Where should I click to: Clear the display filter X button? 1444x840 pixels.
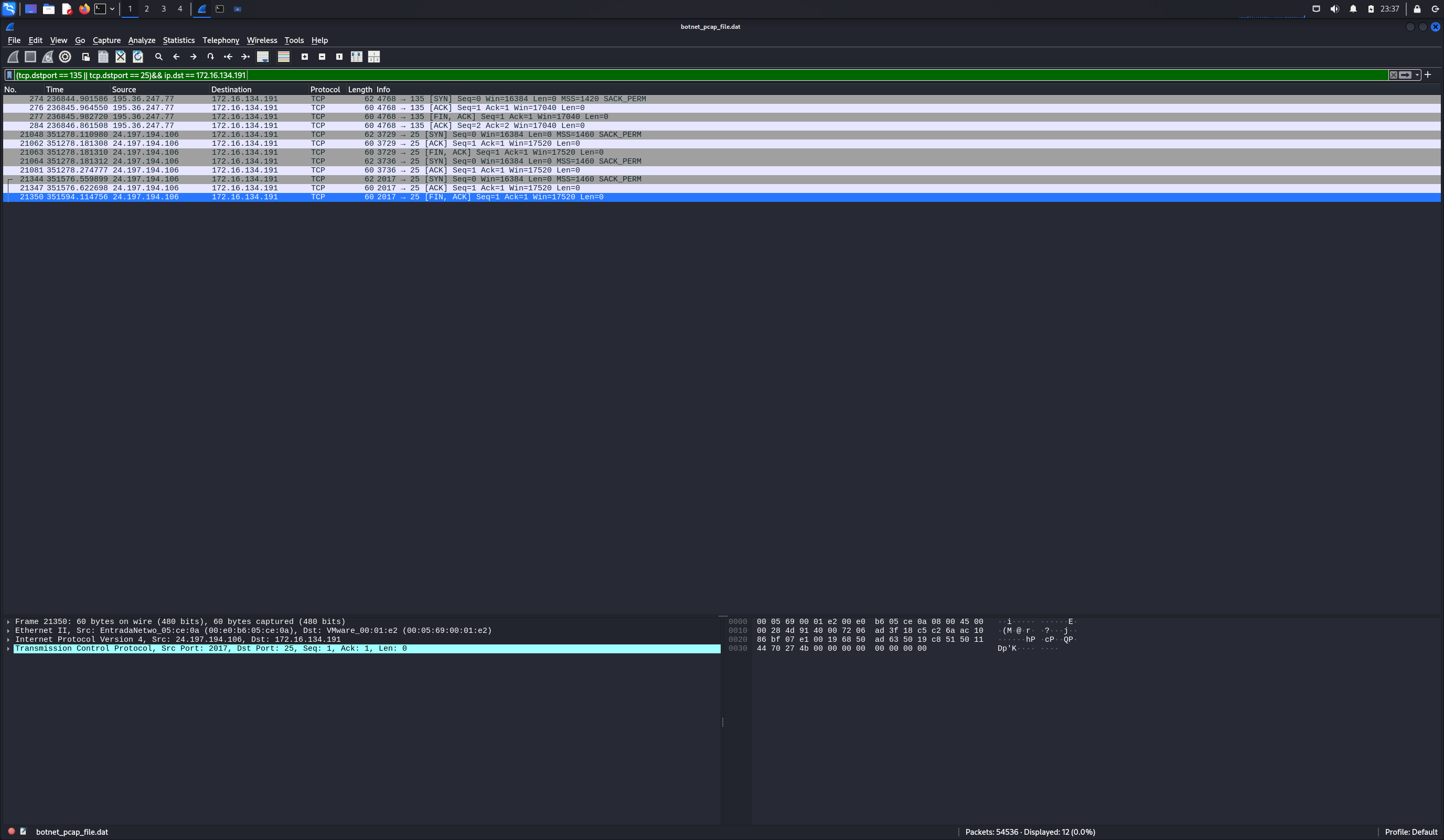tap(1394, 75)
